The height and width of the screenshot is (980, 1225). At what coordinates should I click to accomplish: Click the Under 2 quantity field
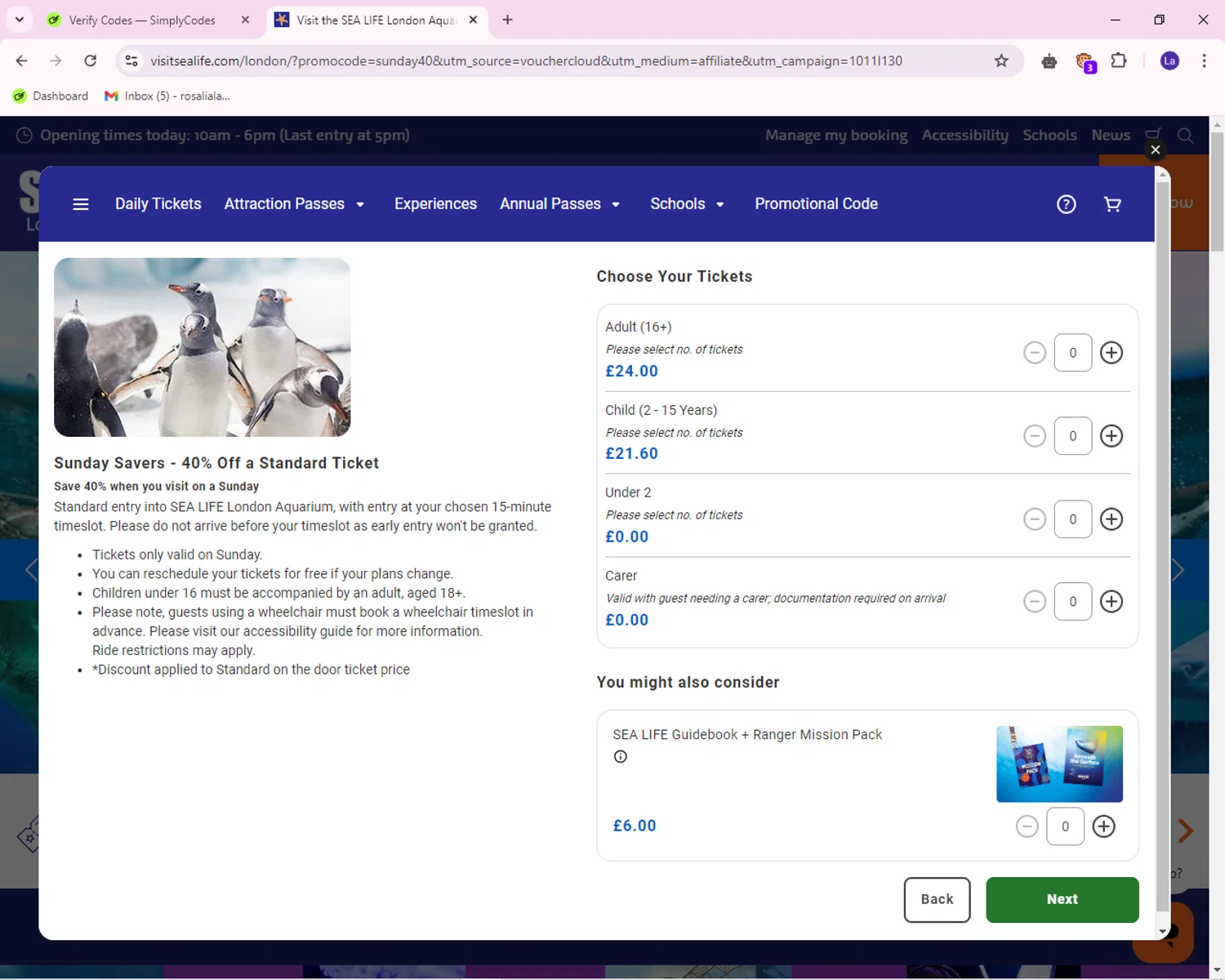coord(1073,519)
